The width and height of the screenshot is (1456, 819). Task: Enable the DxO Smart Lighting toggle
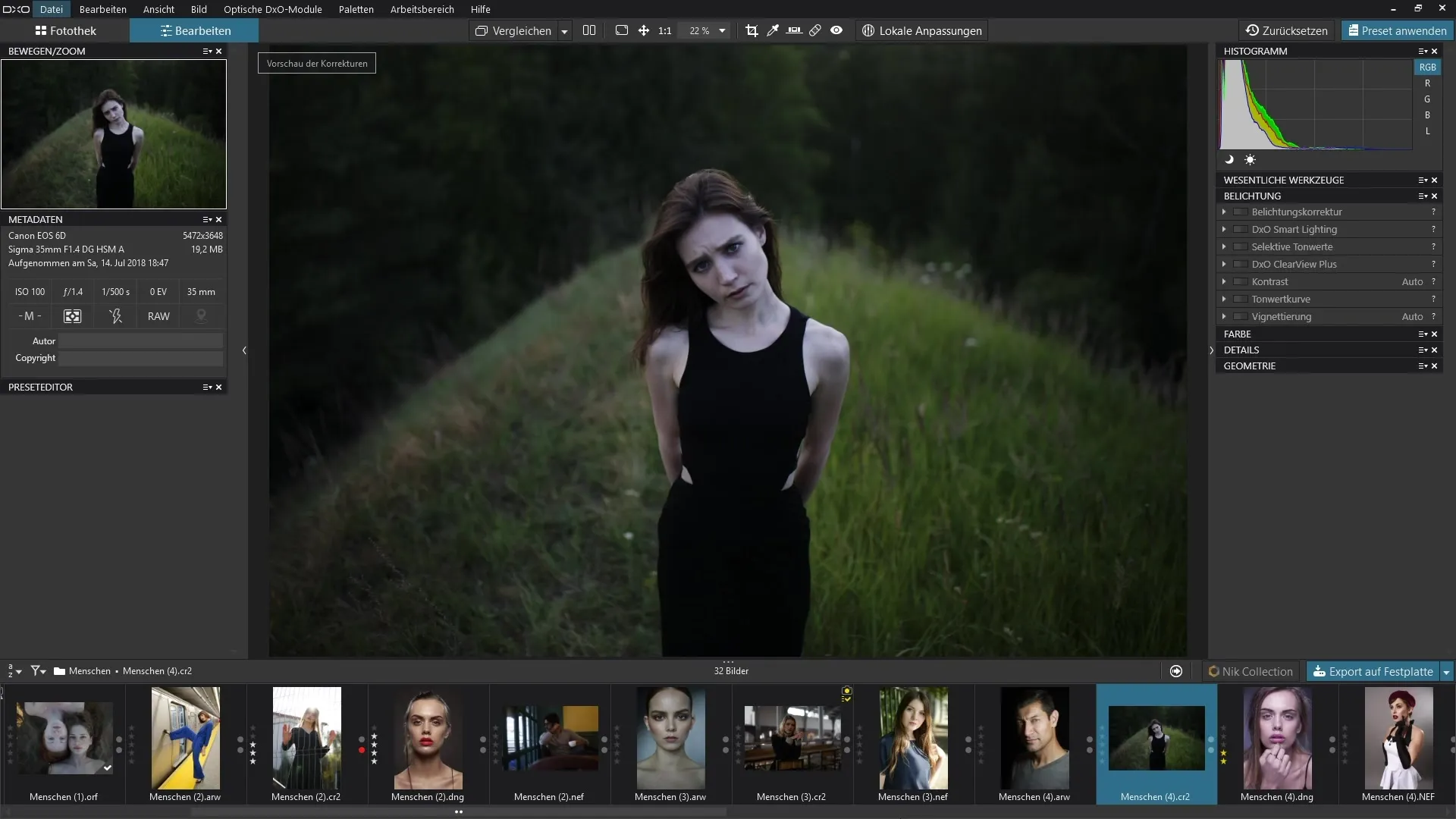pos(1240,229)
